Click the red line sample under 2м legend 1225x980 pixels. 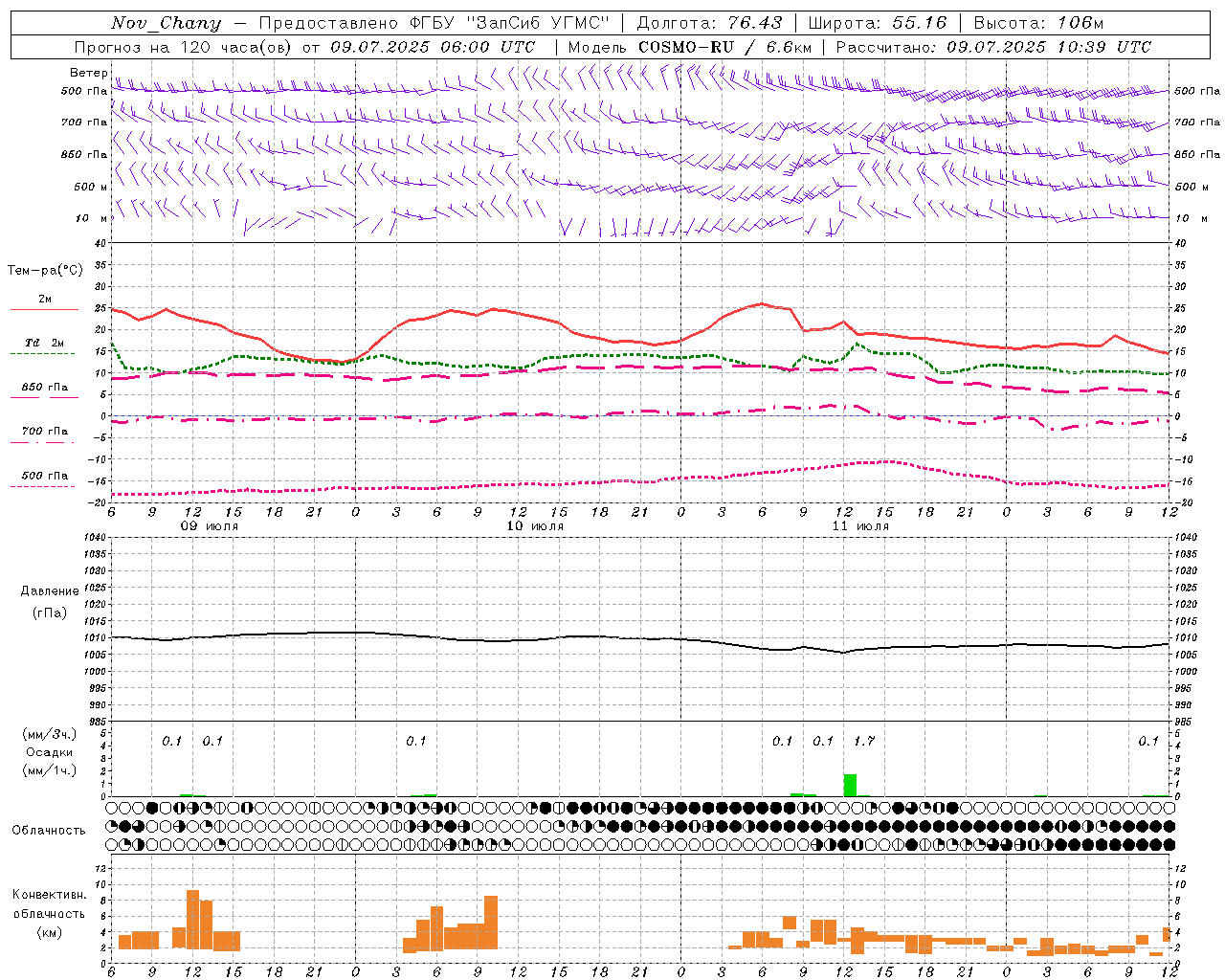point(44,310)
